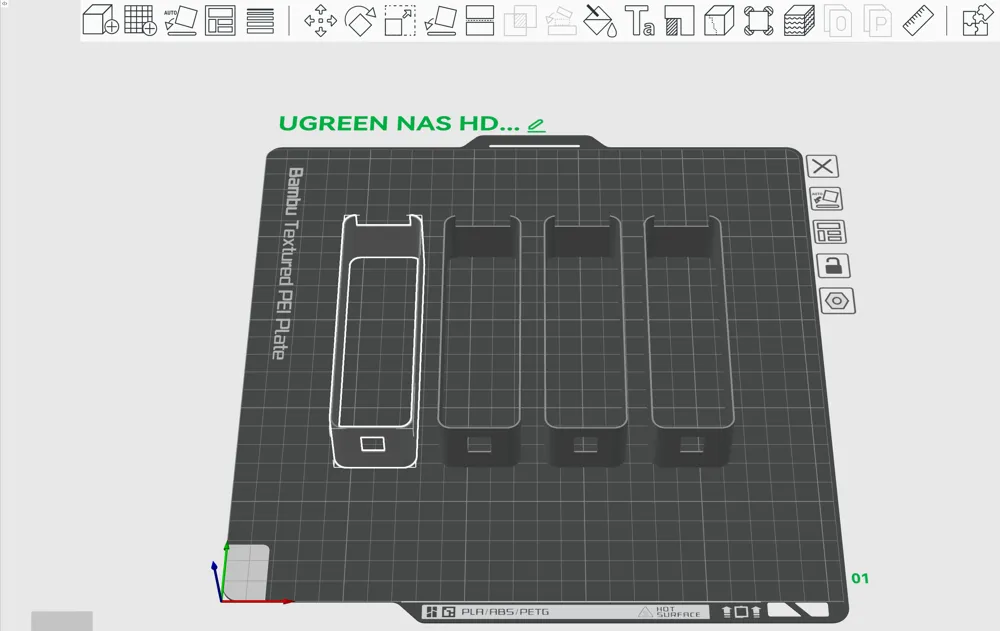Activate Lay on Face in the top toolbar
Image resolution: width=1000 pixels, height=631 pixels.
click(x=440, y=20)
